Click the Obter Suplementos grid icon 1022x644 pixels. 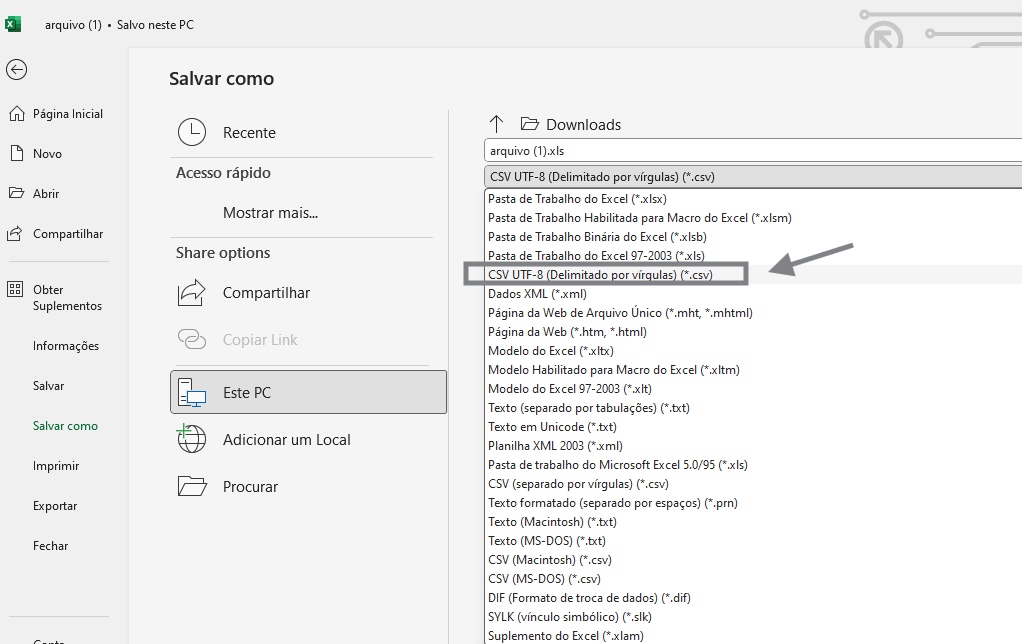(x=16, y=290)
